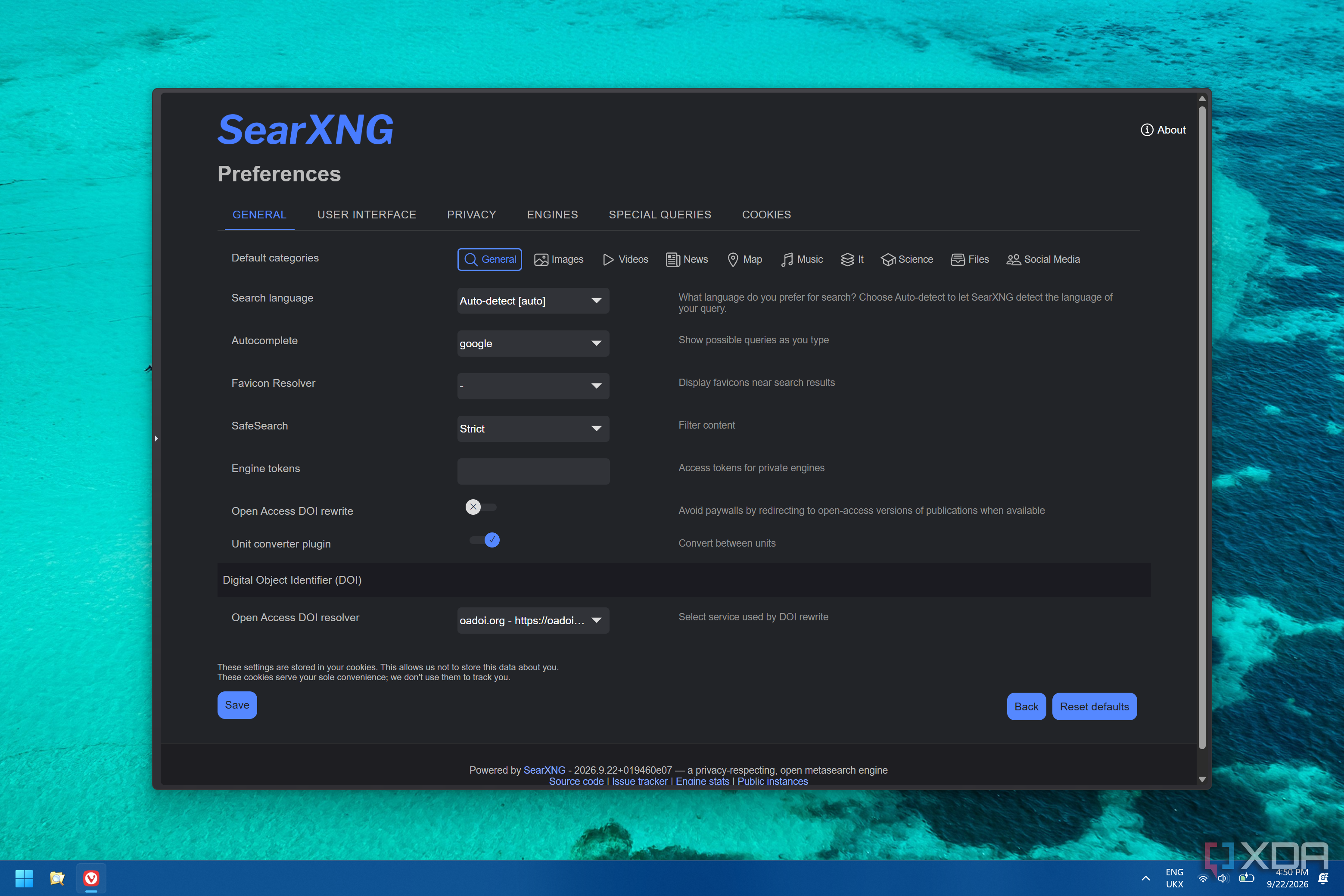Image resolution: width=1344 pixels, height=896 pixels.
Task: Open Search language dropdown
Action: 533,301
